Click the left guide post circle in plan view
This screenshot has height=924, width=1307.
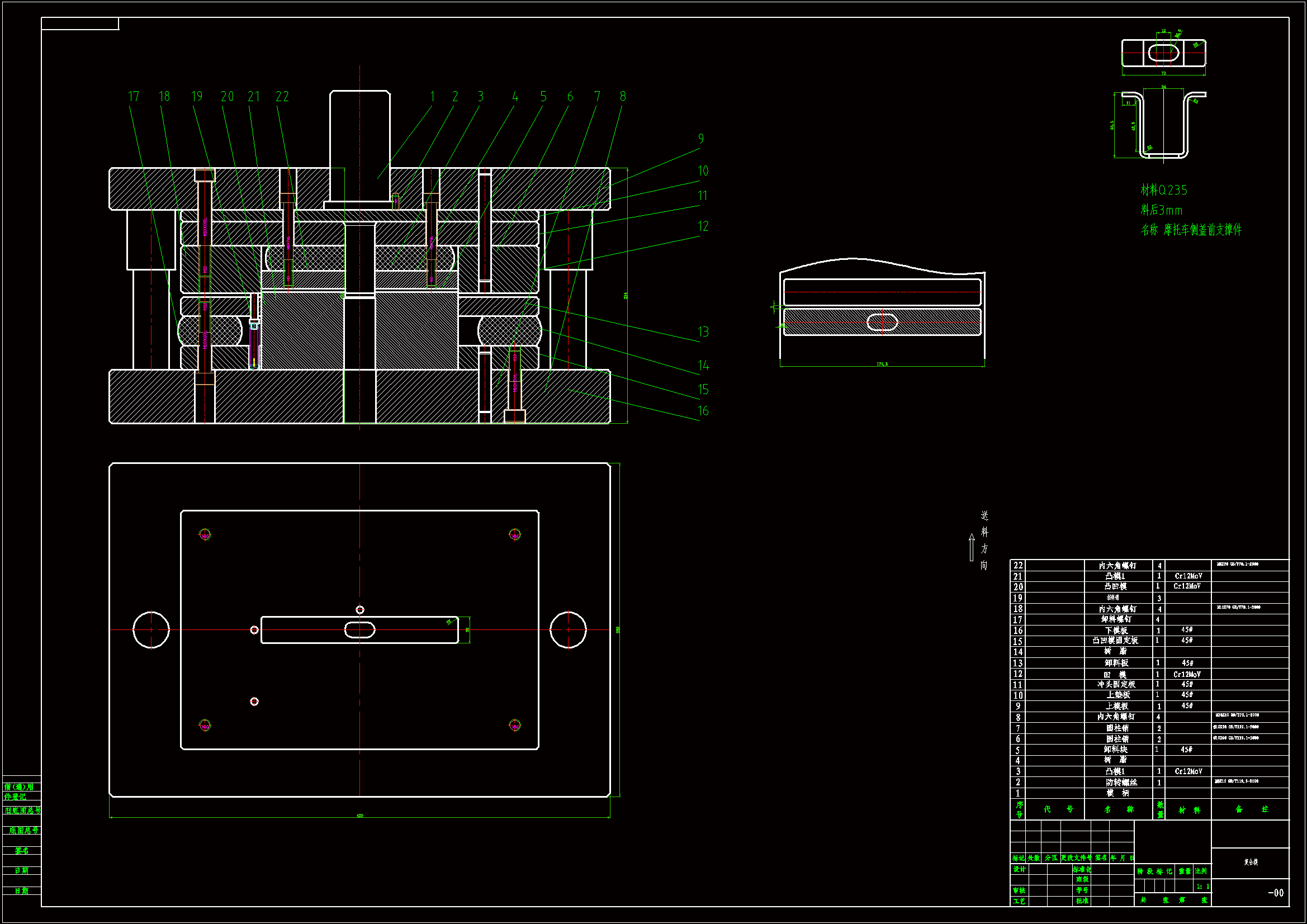pos(151,629)
